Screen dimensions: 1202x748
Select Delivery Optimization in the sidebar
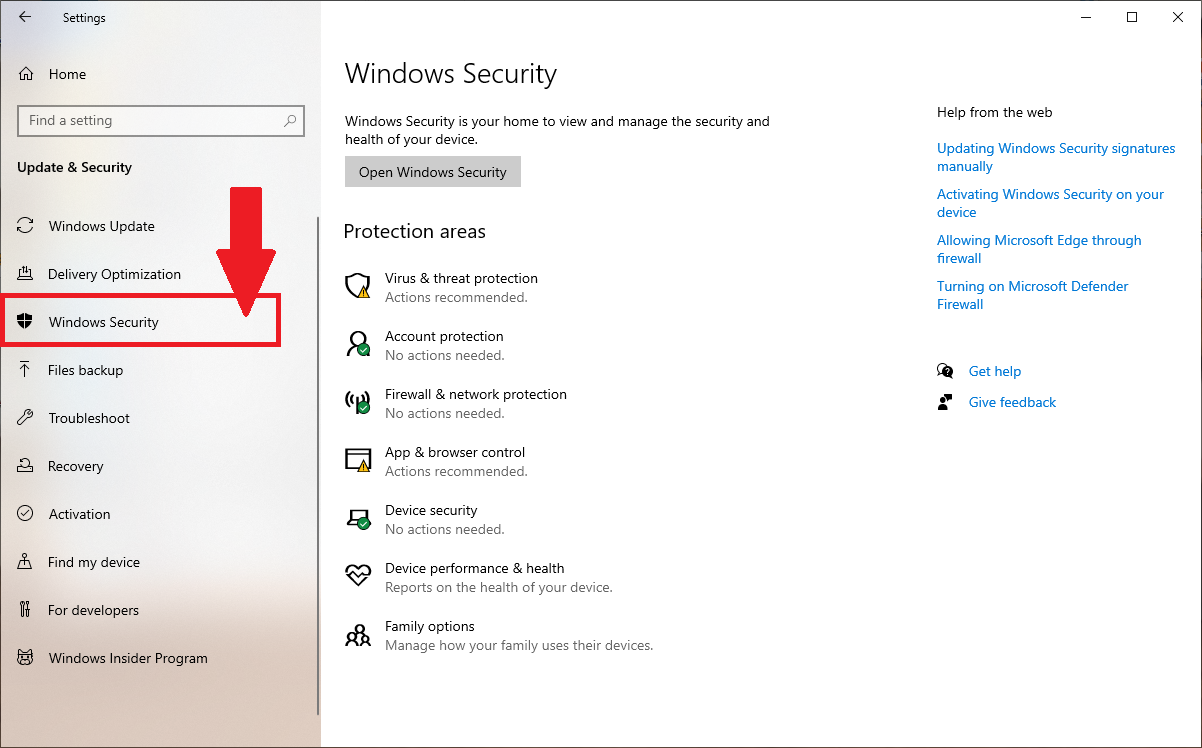point(114,274)
